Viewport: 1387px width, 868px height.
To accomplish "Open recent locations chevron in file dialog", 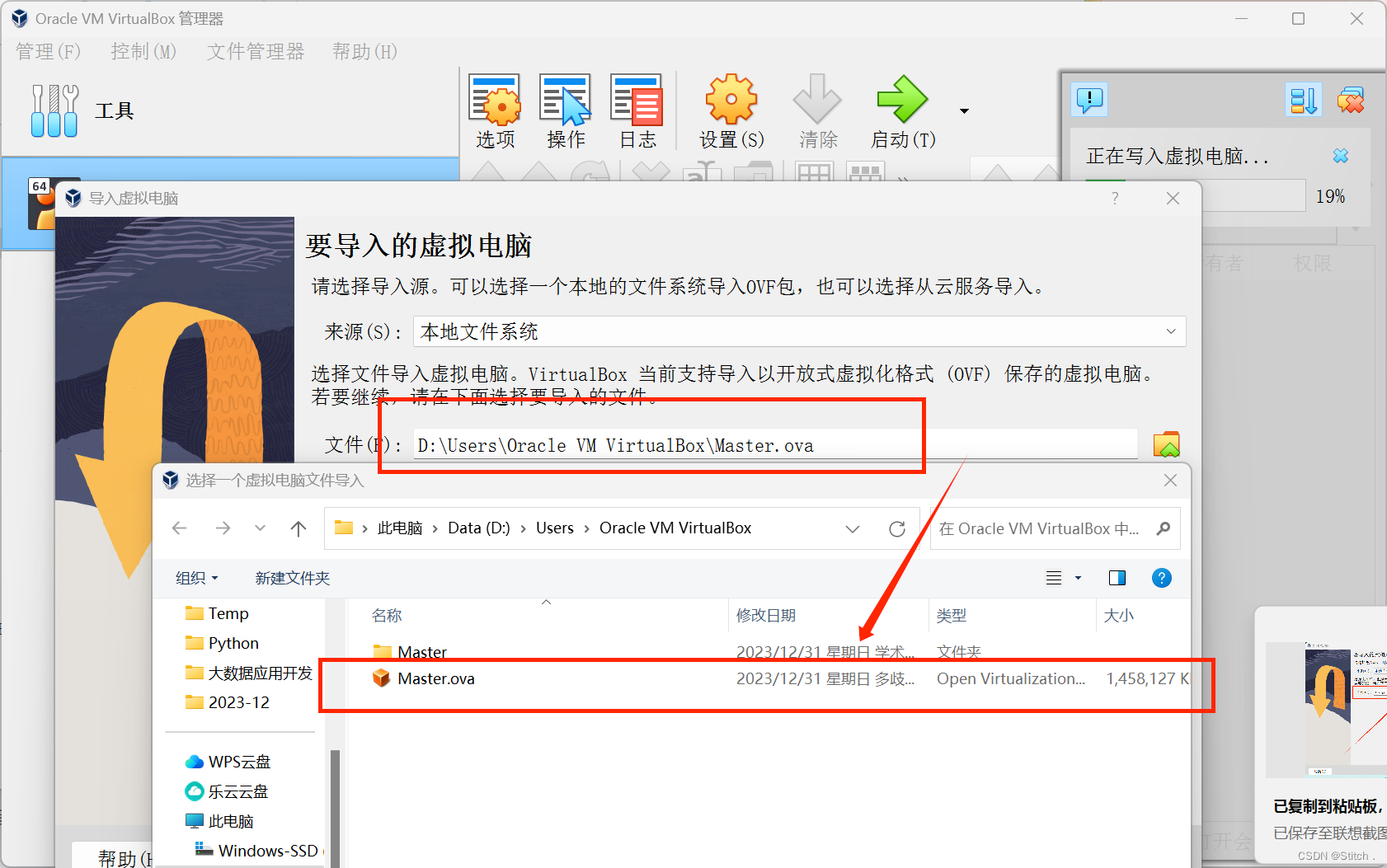I will pyautogui.click(x=261, y=528).
